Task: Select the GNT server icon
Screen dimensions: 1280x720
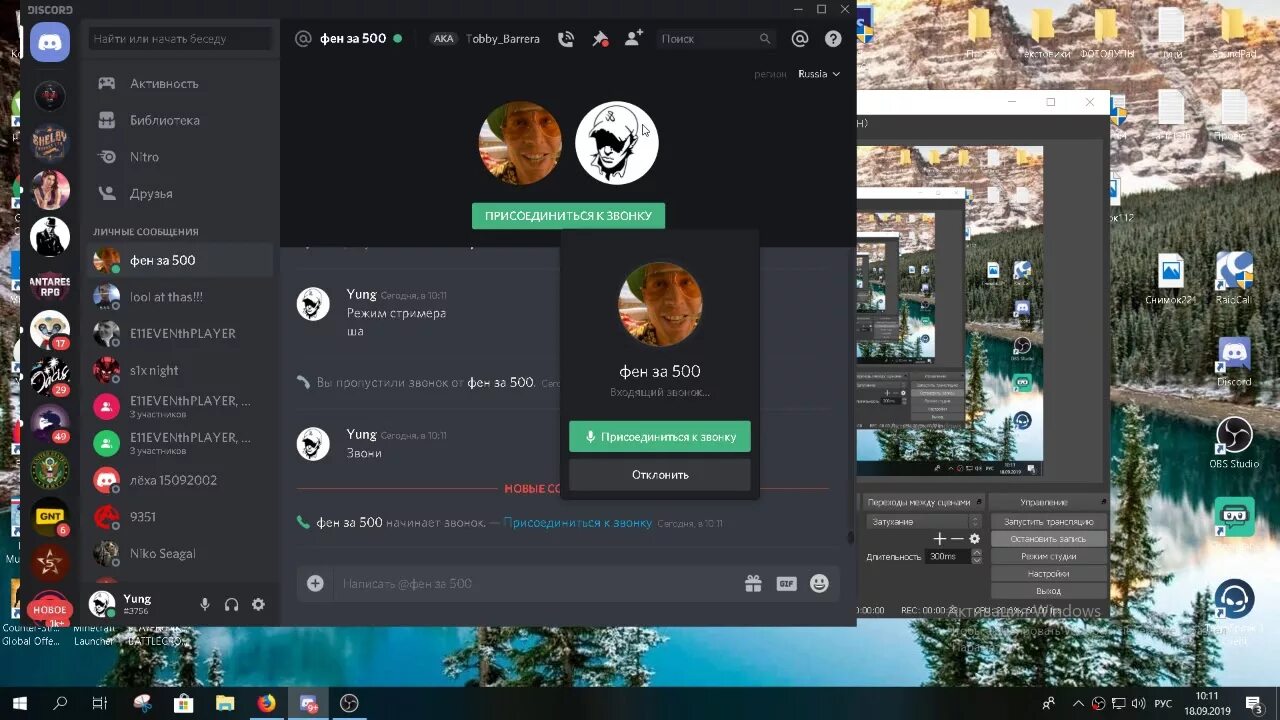Action: pos(50,516)
